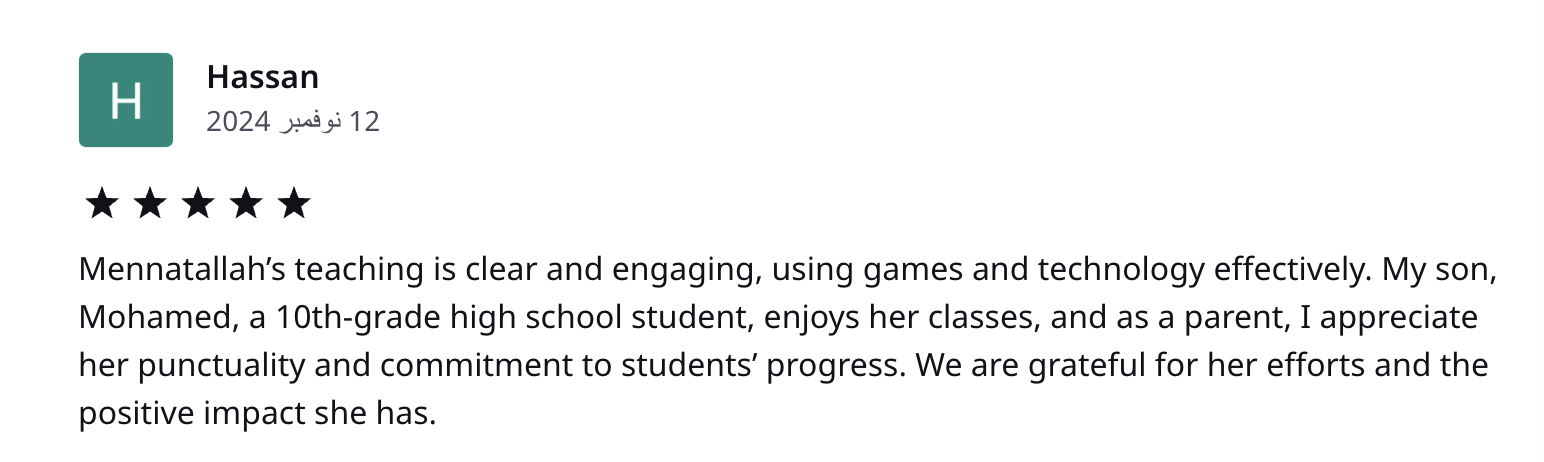
Task: Click the year 2024 in the date
Action: 238,122
